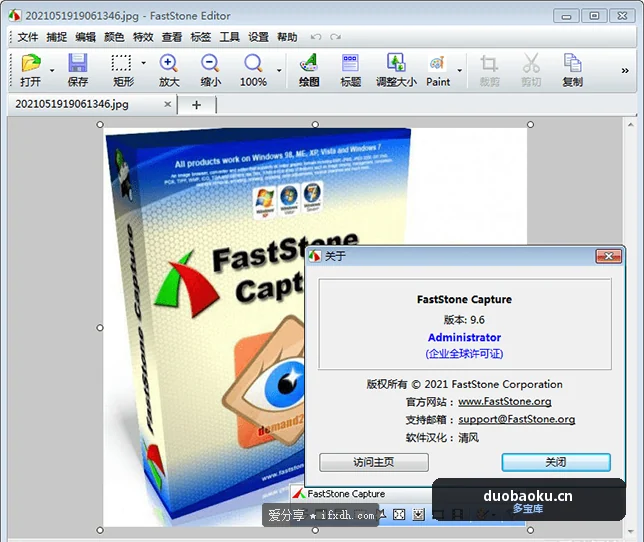Click the Copy (复制) toolbar icon
The height and width of the screenshot is (542, 644).
(x=573, y=64)
